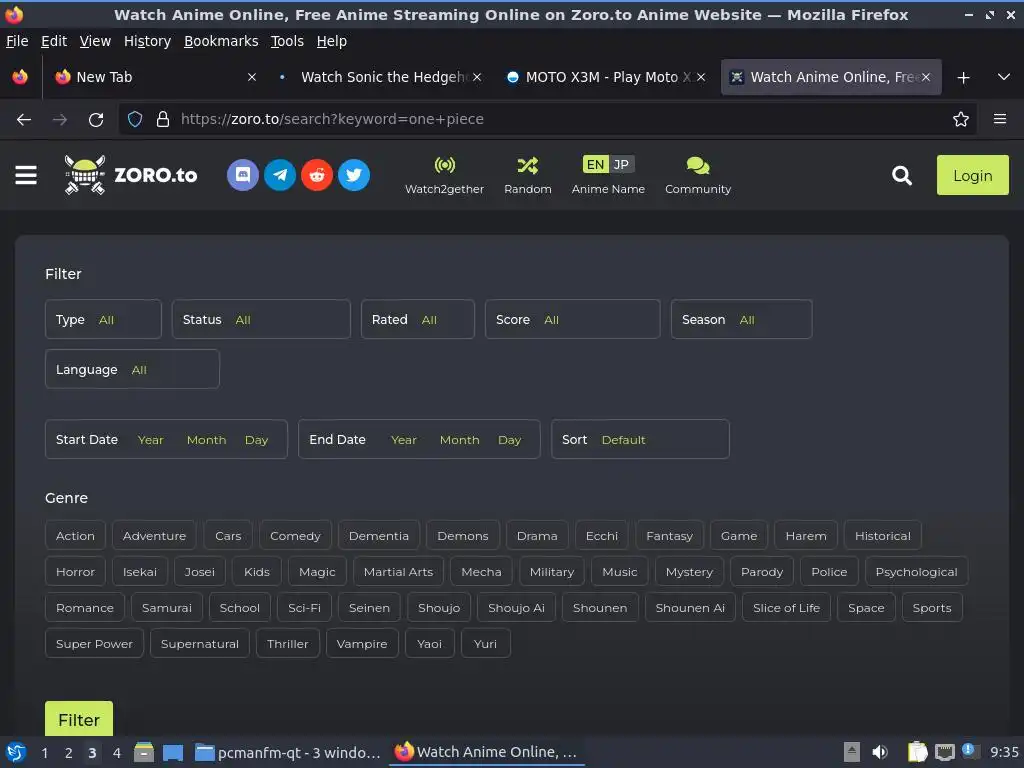The width and height of the screenshot is (1024, 768).
Task: Click the Login button
Action: (972, 175)
